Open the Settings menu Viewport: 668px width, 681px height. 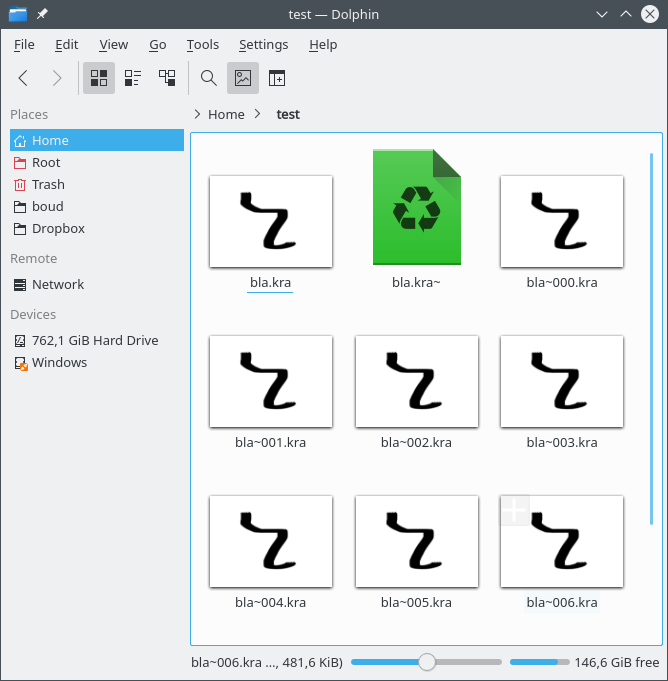click(263, 44)
